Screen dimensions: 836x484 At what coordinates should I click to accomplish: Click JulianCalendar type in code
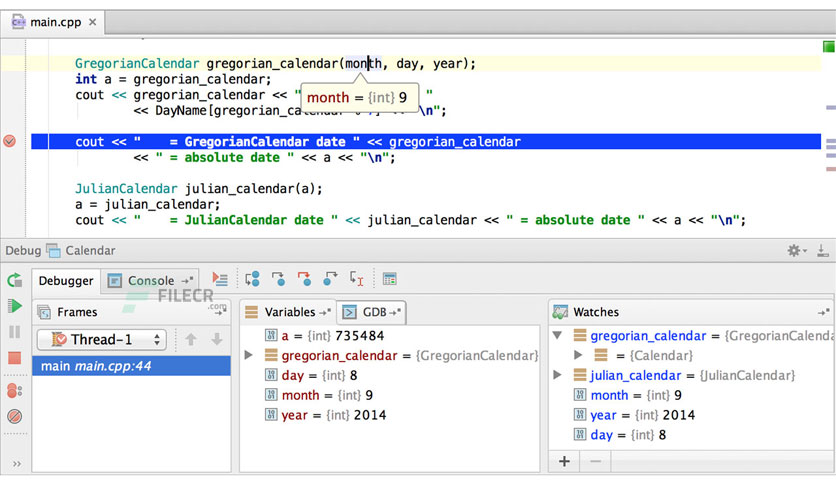[x=126, y=189]
